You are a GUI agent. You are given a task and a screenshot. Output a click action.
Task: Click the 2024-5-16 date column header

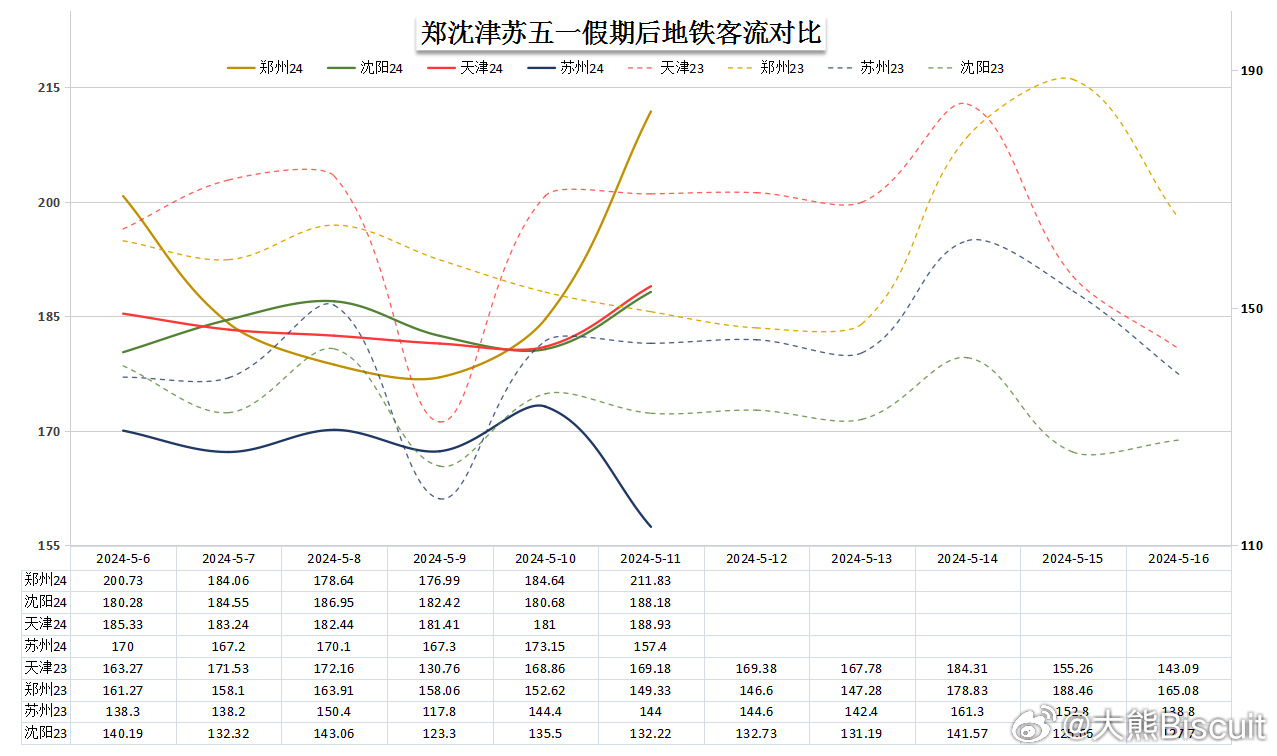[1178, 559]
